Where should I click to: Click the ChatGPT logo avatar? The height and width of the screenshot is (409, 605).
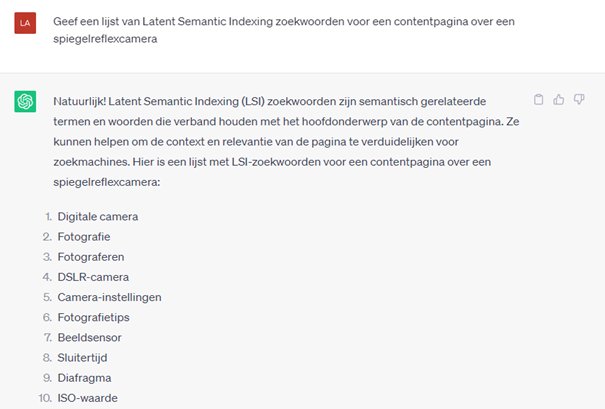point(25,102)
